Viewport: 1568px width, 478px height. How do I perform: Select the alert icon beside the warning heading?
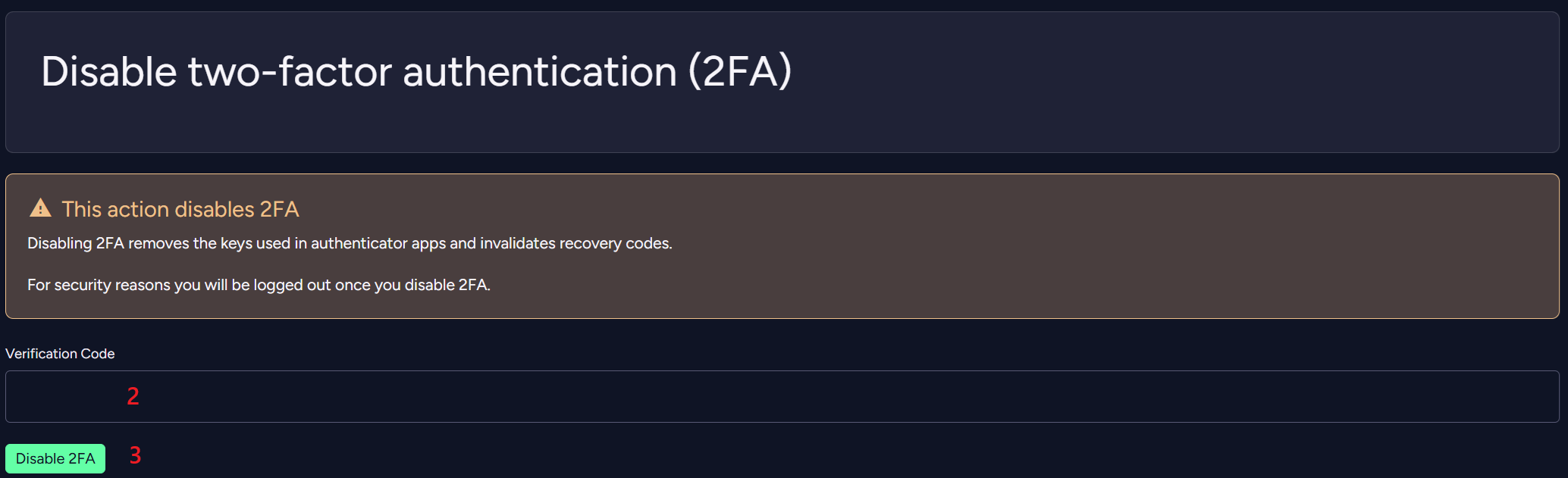(42, 208)
